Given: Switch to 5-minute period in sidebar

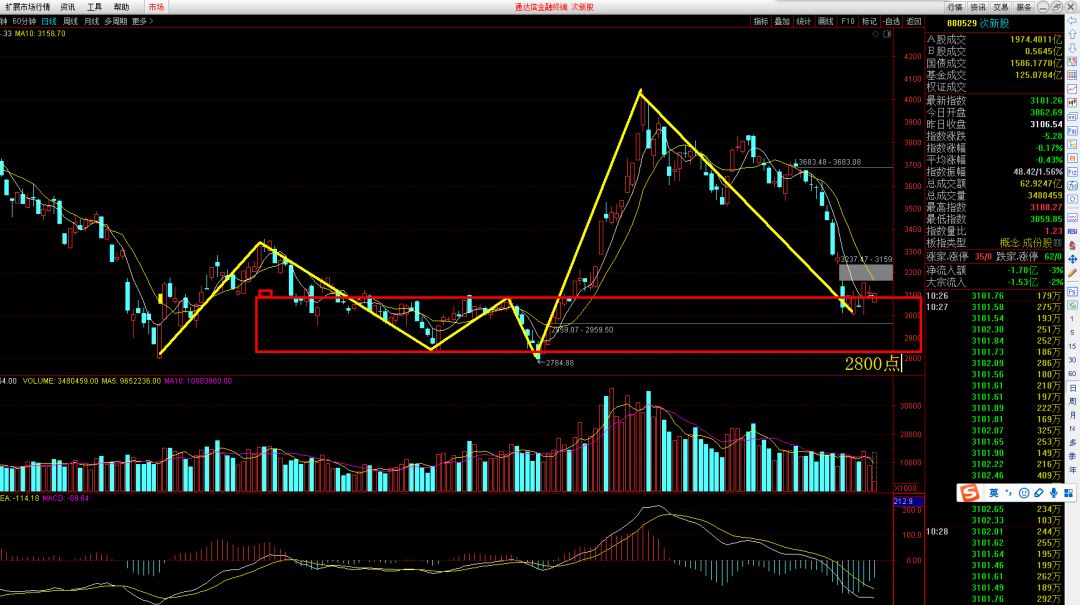Looking at the screenshot, I should (x=1072, y=332).
